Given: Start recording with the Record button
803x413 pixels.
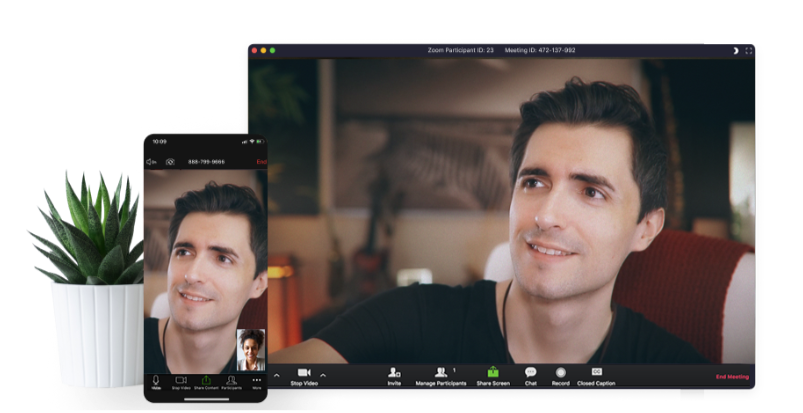Looking at the screenshot, I should click(x=560, y=377).
